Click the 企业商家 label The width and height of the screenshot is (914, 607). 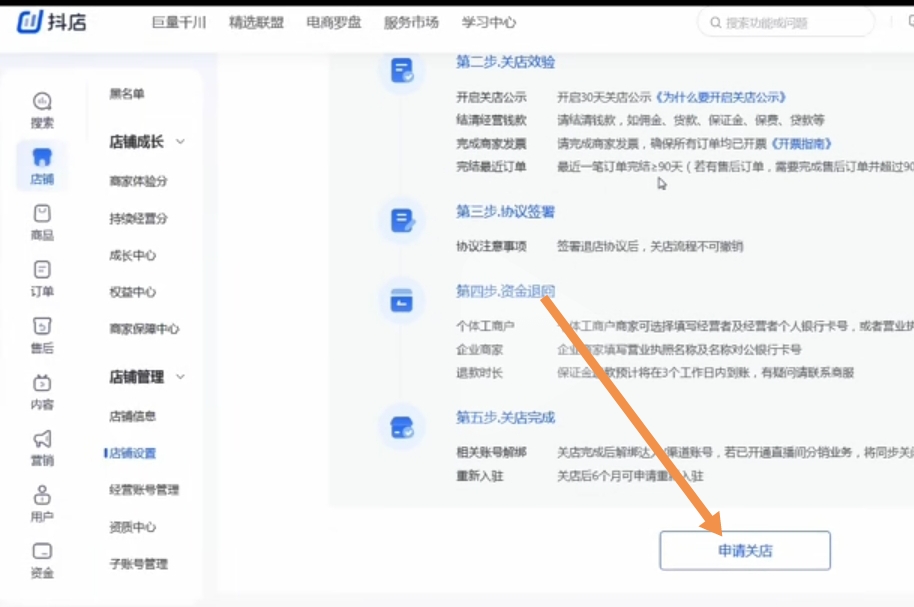[479, 350]
